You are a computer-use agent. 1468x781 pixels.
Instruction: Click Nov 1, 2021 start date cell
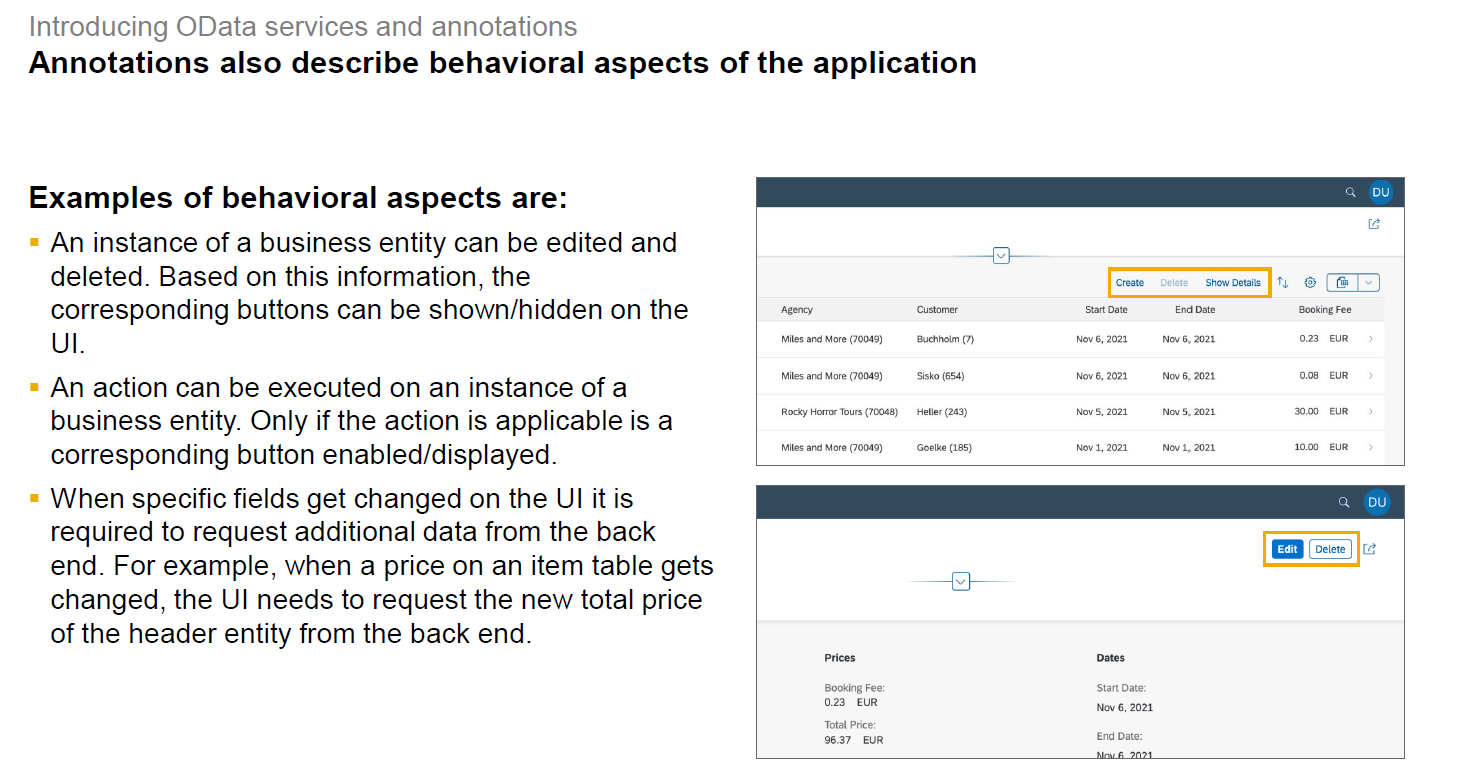[x=1102, y=447]
